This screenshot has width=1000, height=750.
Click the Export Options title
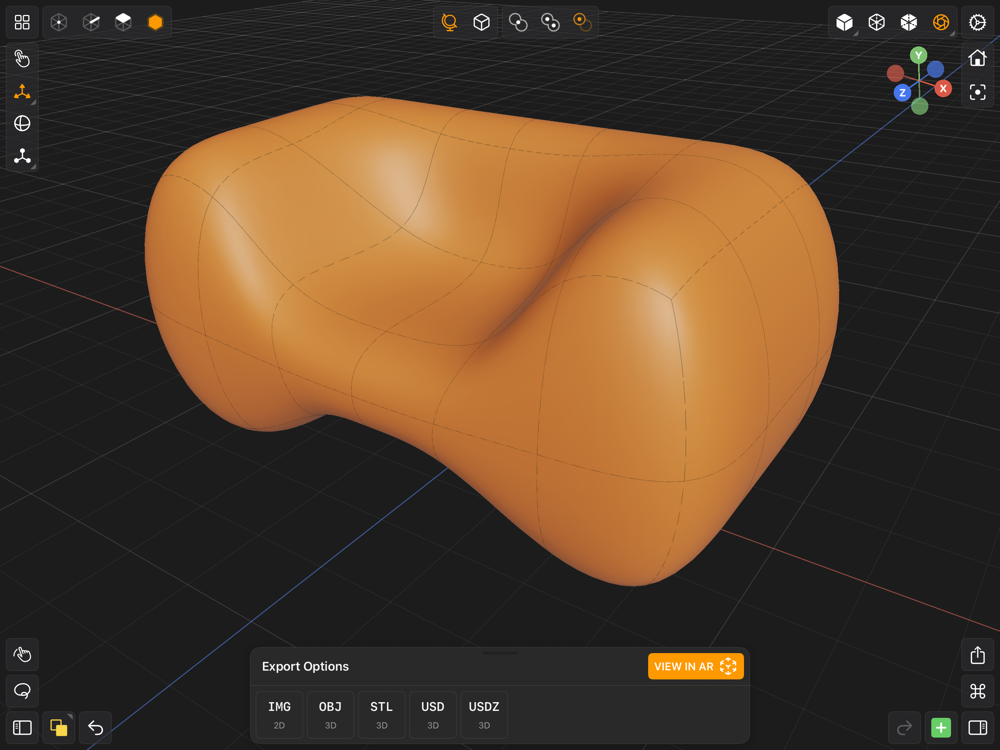(x=305, y=666)
